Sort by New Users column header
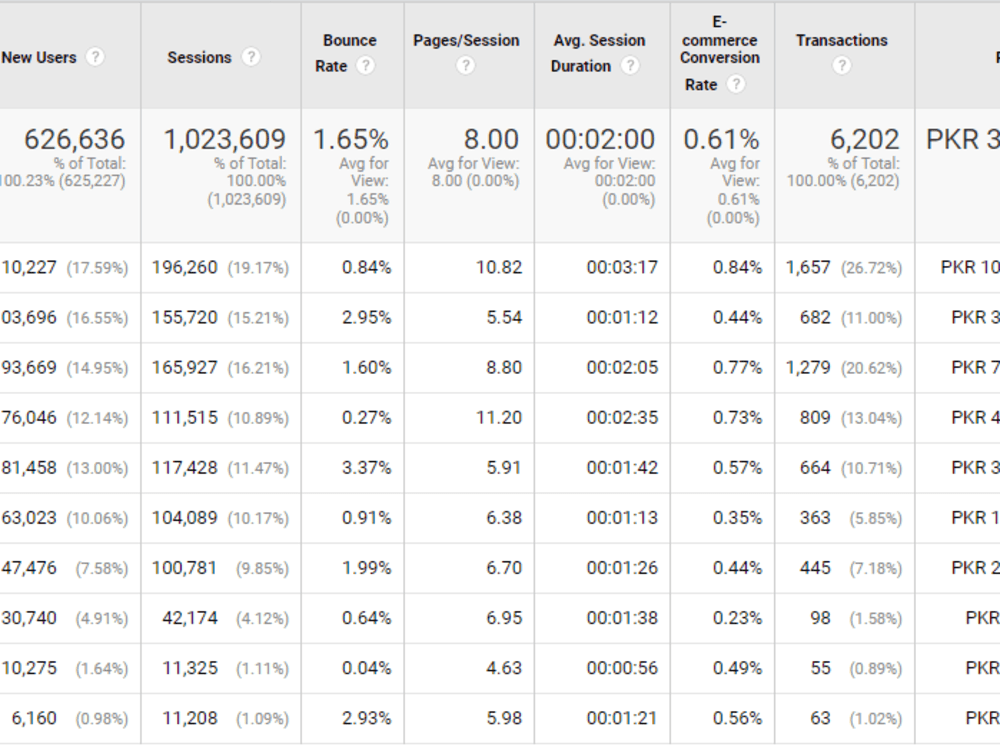 tap(39, 57)
